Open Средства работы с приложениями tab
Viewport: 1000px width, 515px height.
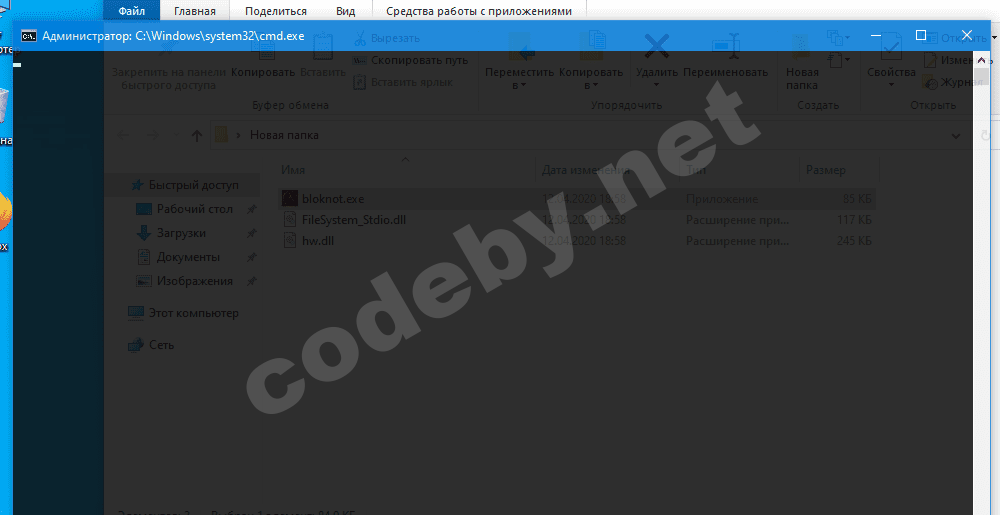coord(479,11)
